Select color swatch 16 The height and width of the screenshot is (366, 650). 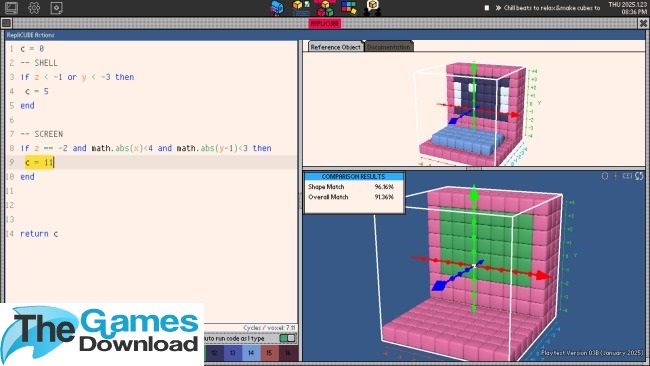[x=288, y=353]
